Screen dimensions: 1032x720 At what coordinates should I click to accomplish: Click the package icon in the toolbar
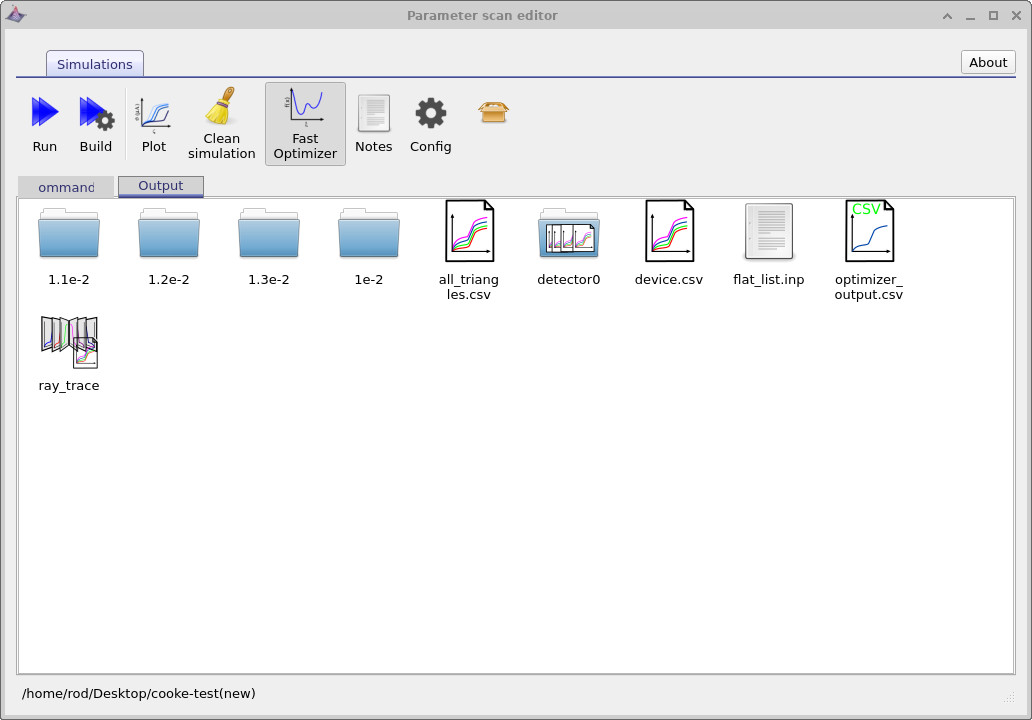[492, 112]
